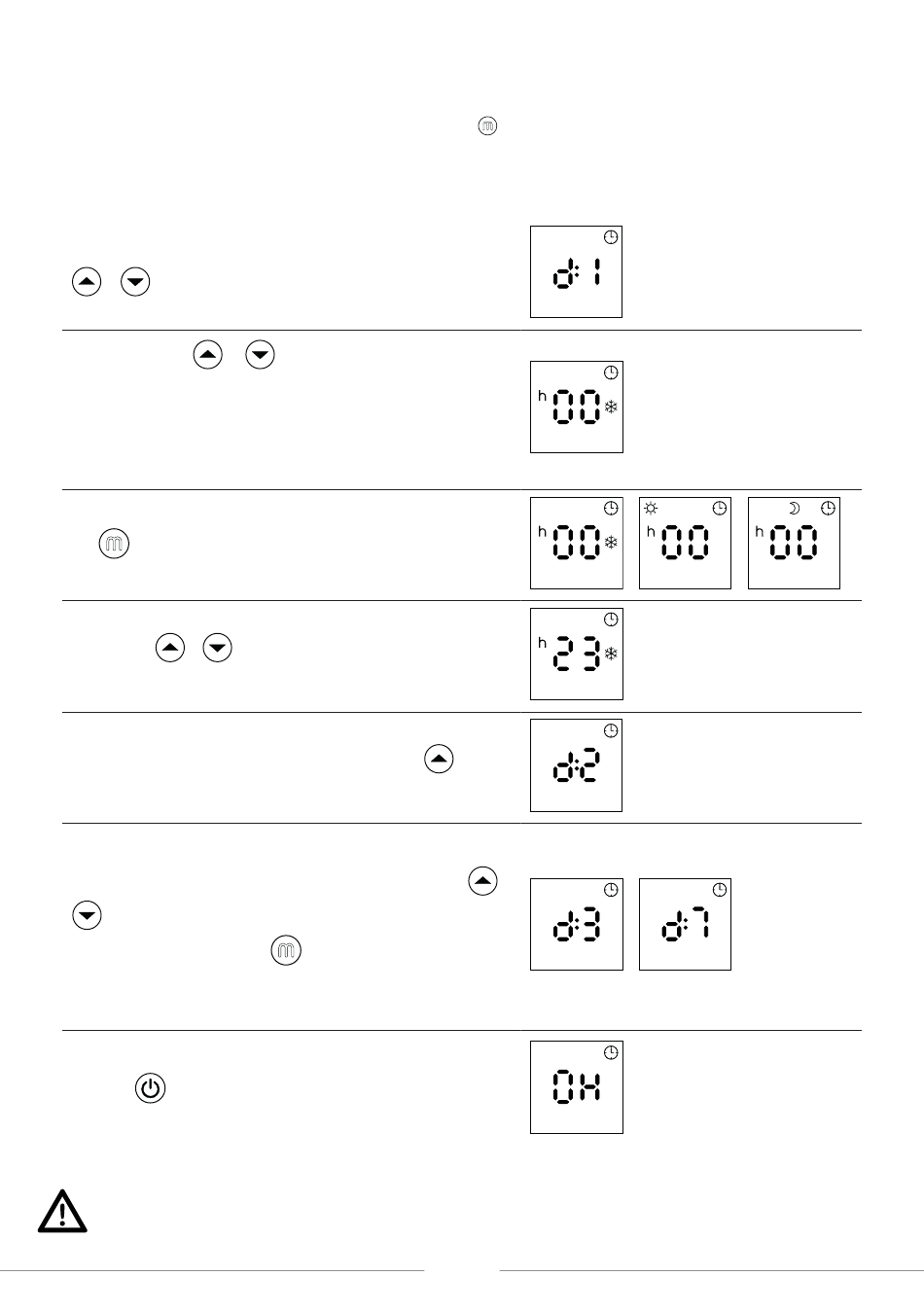This screenshot has height=1311, width=924.
Task: Click the moon icon in the night display
Action: point(794,508)
